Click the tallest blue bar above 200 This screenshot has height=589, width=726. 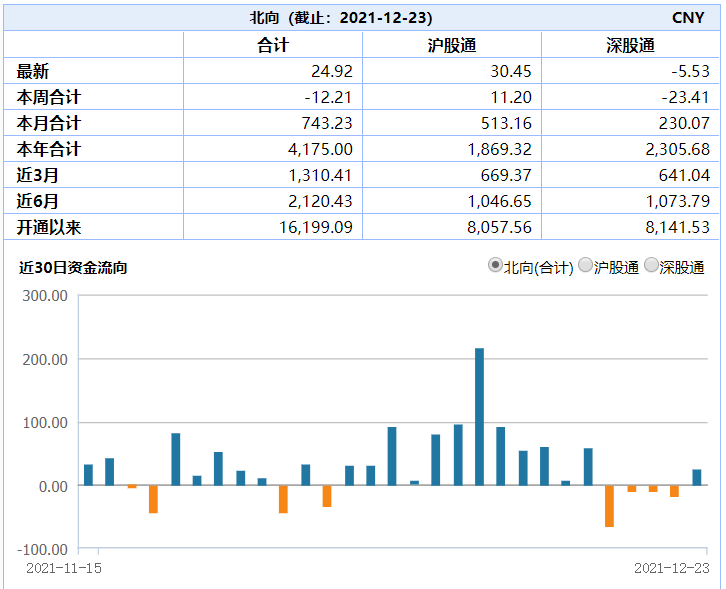coord(479,417)
